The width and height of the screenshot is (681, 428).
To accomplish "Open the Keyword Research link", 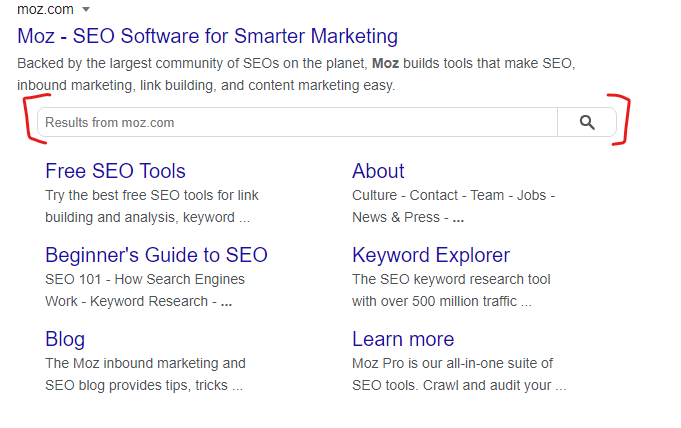I will click(149, 301).
